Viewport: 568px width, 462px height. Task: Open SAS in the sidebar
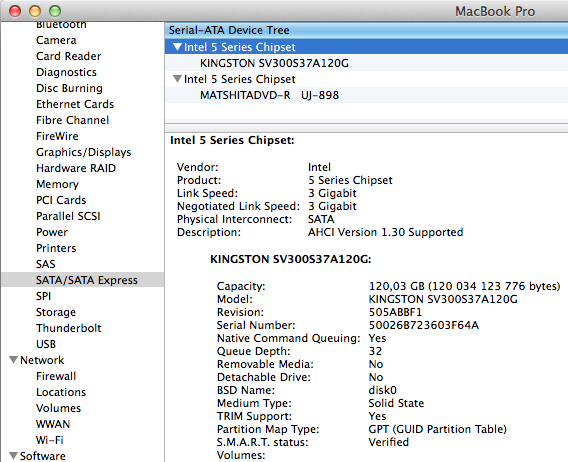click(46, 264)
